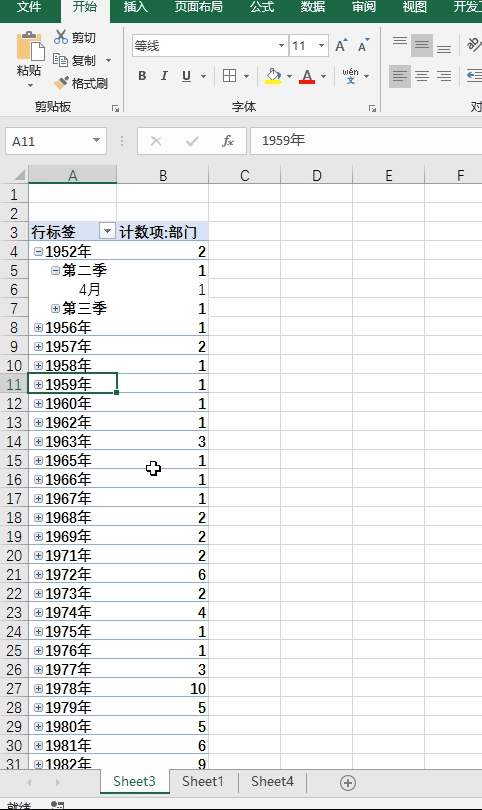This screenshot has height=810, width=482.
Task: Click the Paste clipboard icon
Action: click(x=30, y=47)
